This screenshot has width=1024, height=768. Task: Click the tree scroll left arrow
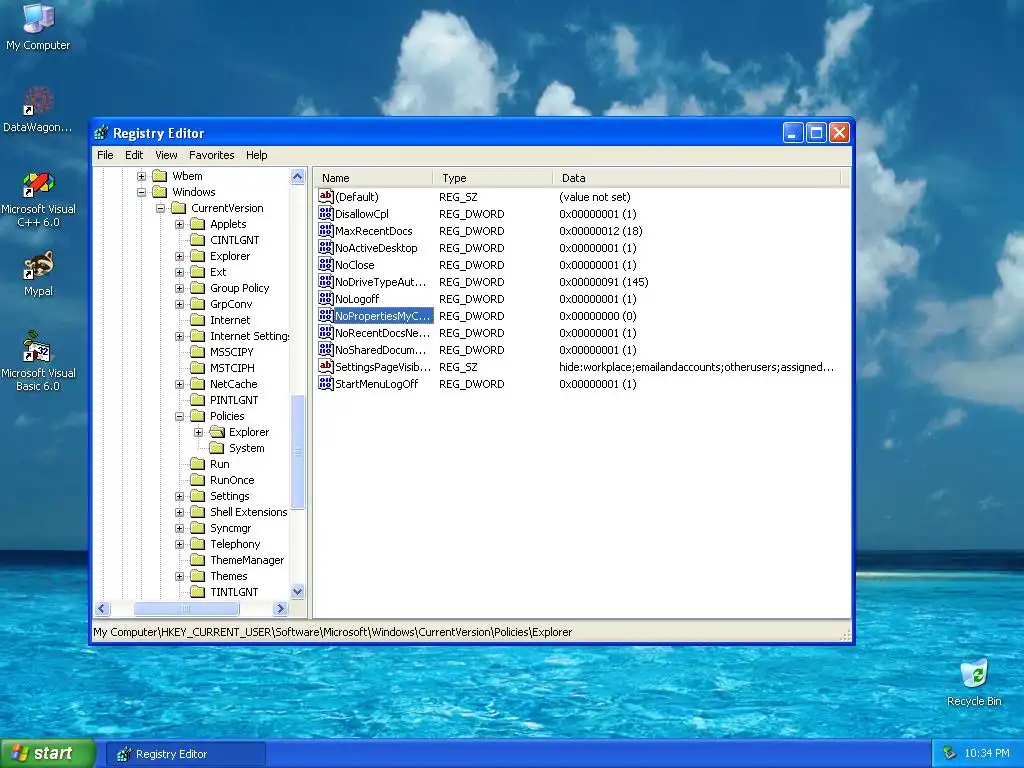point(102,609)
